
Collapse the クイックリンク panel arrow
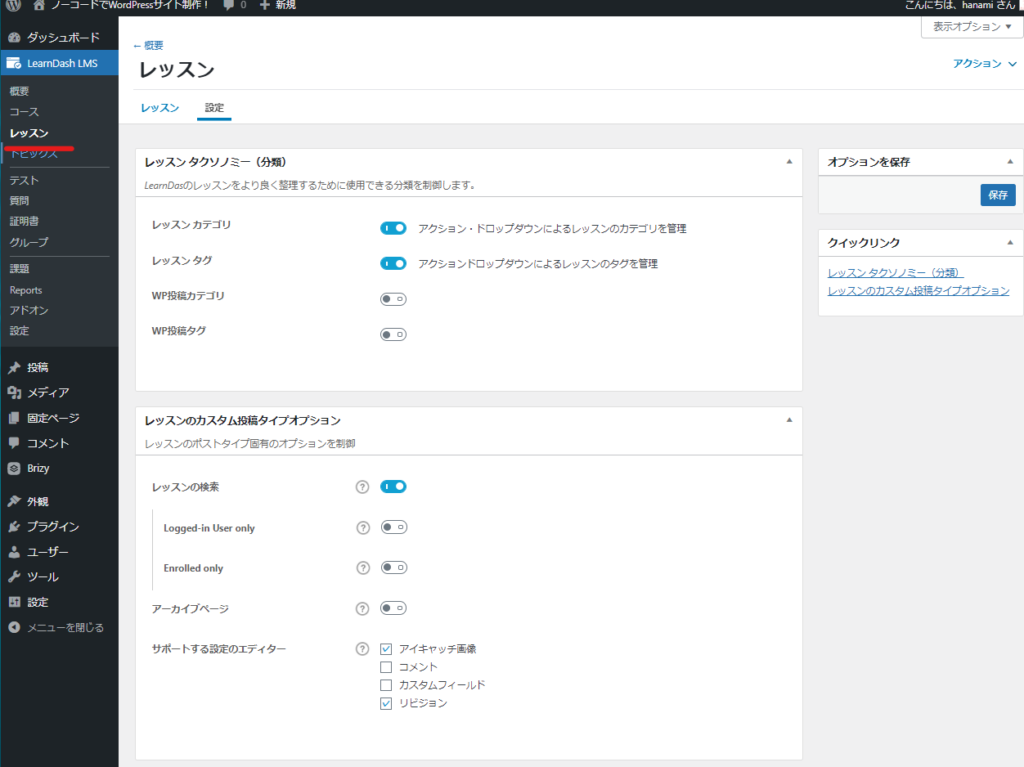click(1010, 242)
